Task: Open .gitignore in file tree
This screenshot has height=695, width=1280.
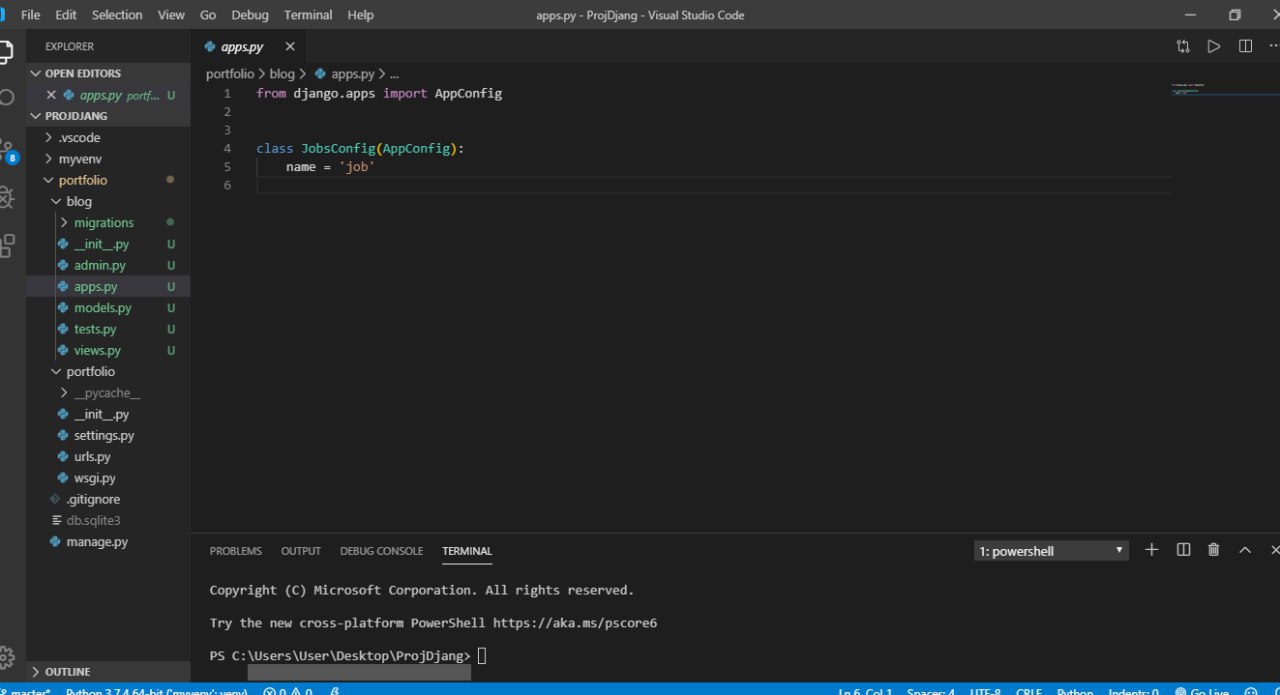Action: pyautogui.click(x=93, y=499)
